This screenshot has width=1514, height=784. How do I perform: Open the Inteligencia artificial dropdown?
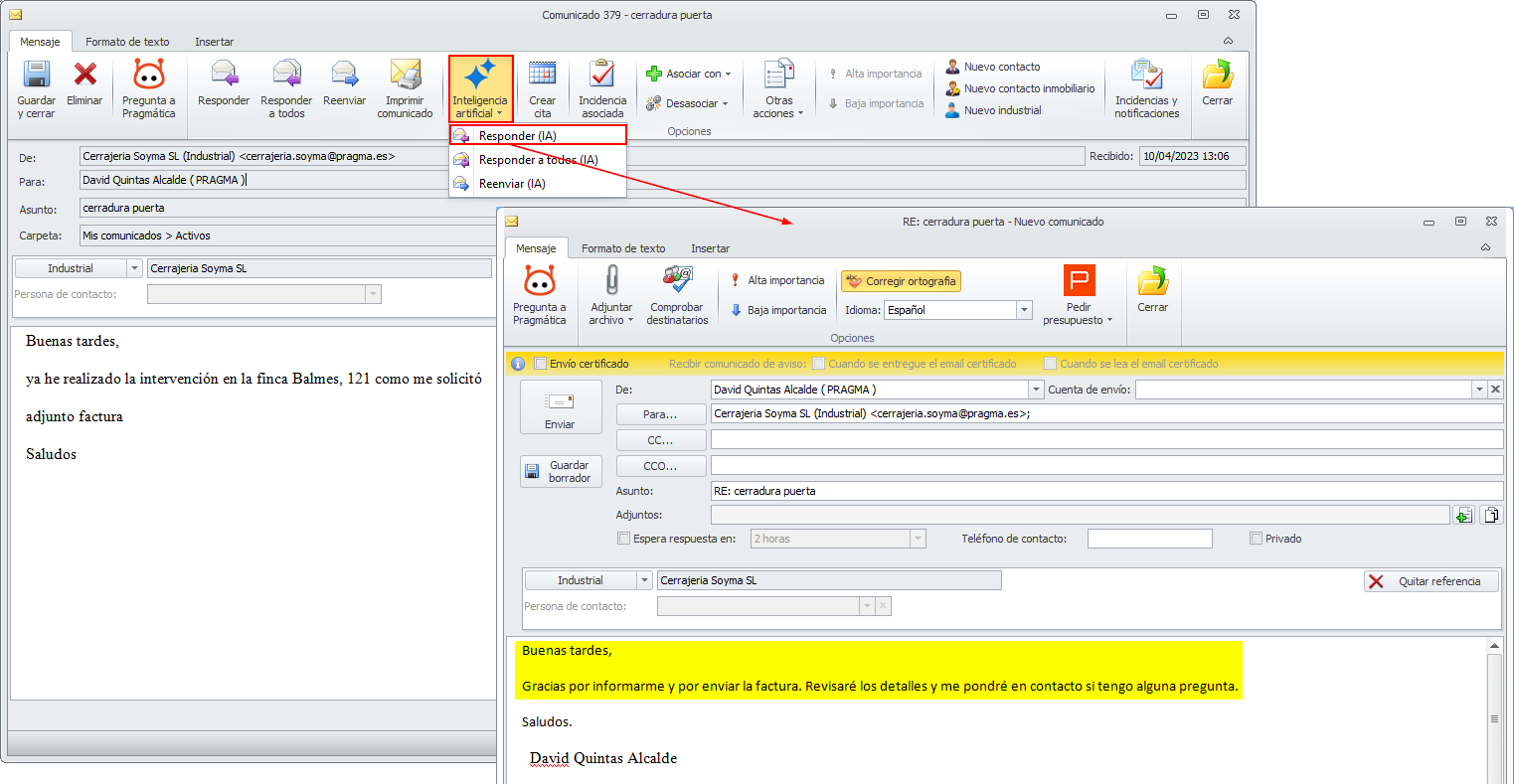(480, 89)
